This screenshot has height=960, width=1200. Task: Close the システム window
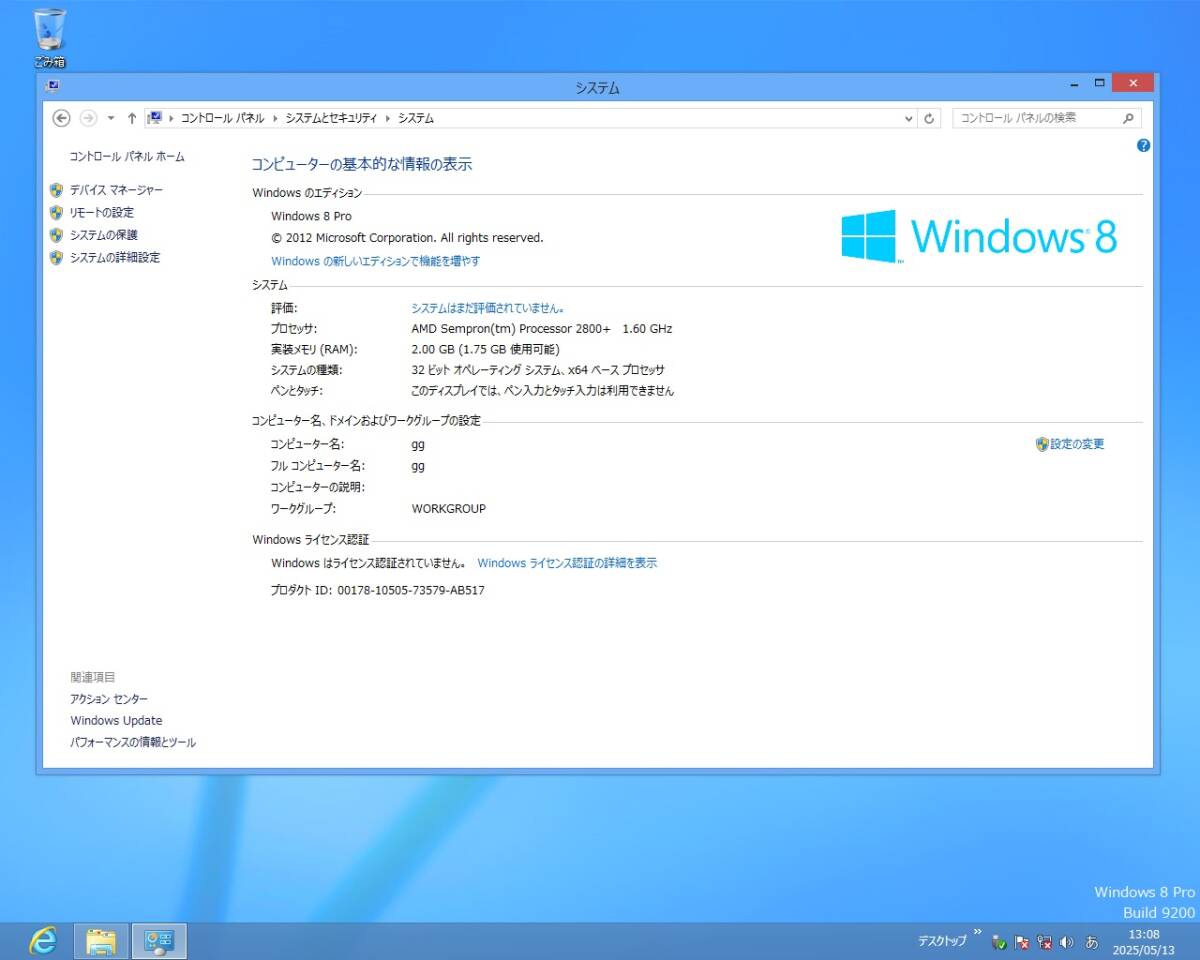(x=1133, y=84)
